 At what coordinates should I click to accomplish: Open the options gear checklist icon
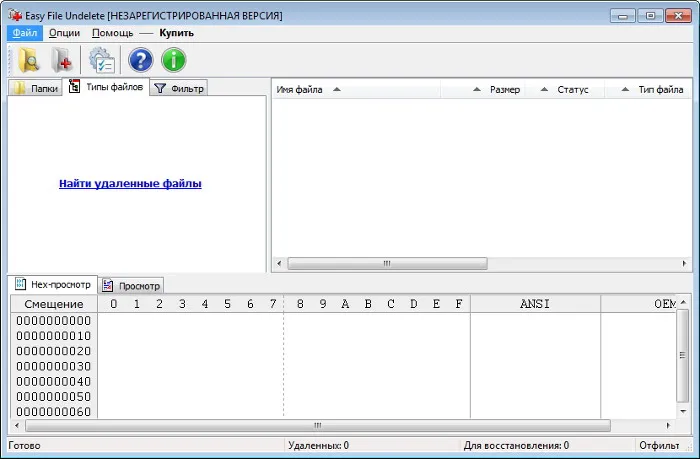102,60
